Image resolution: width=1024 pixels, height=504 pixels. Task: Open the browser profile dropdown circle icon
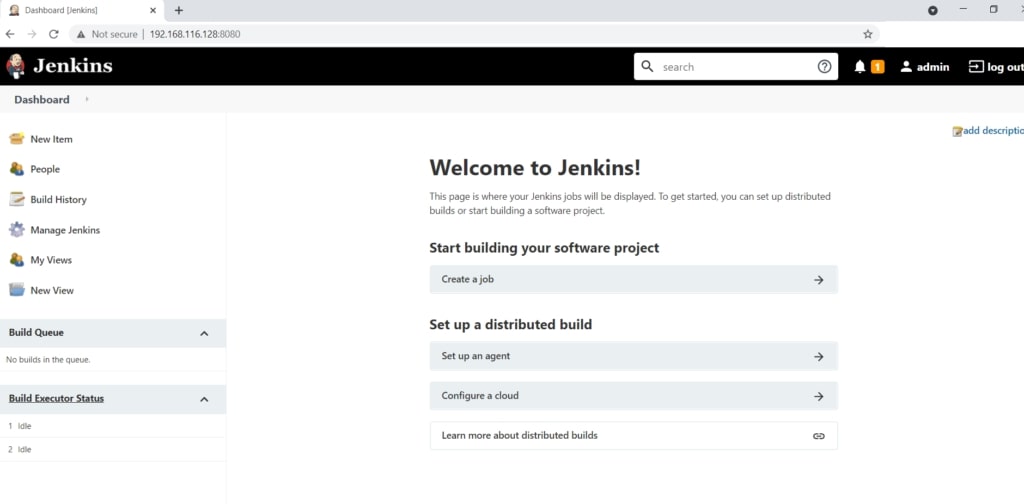coord(933,10)
